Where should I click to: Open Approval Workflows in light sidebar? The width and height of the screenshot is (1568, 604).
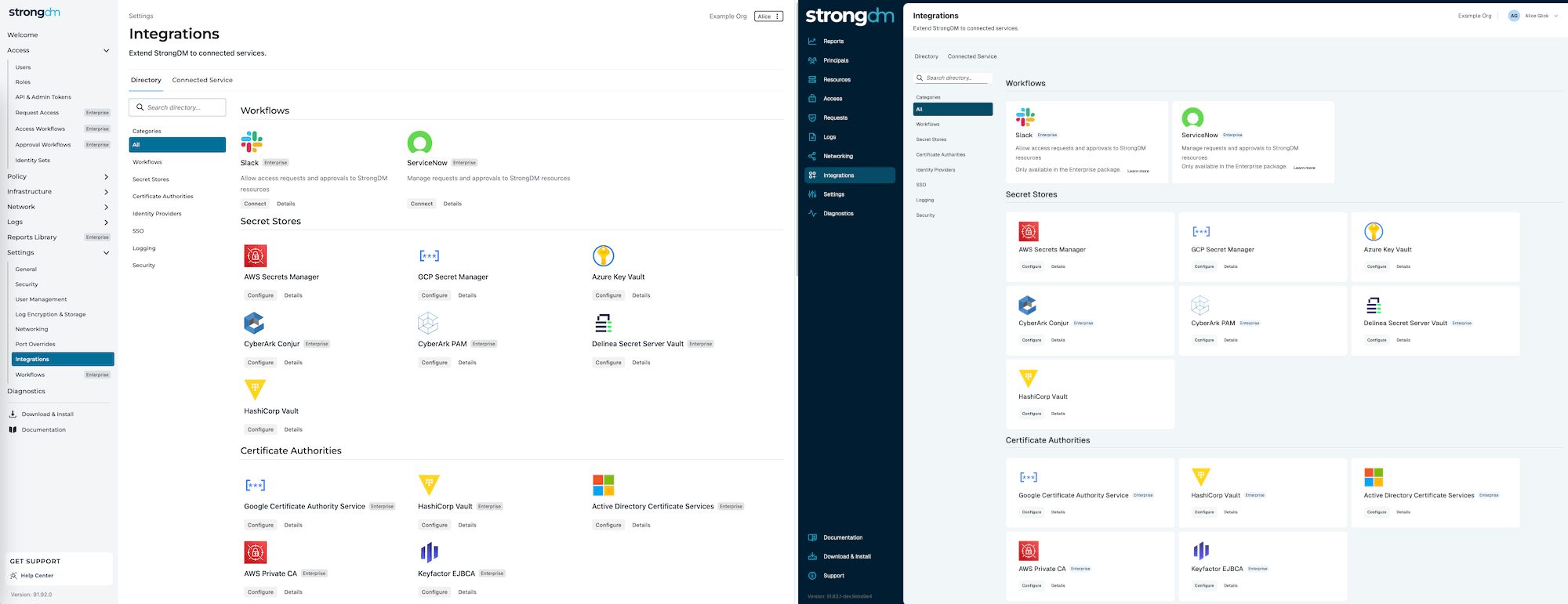pos(43,144)
